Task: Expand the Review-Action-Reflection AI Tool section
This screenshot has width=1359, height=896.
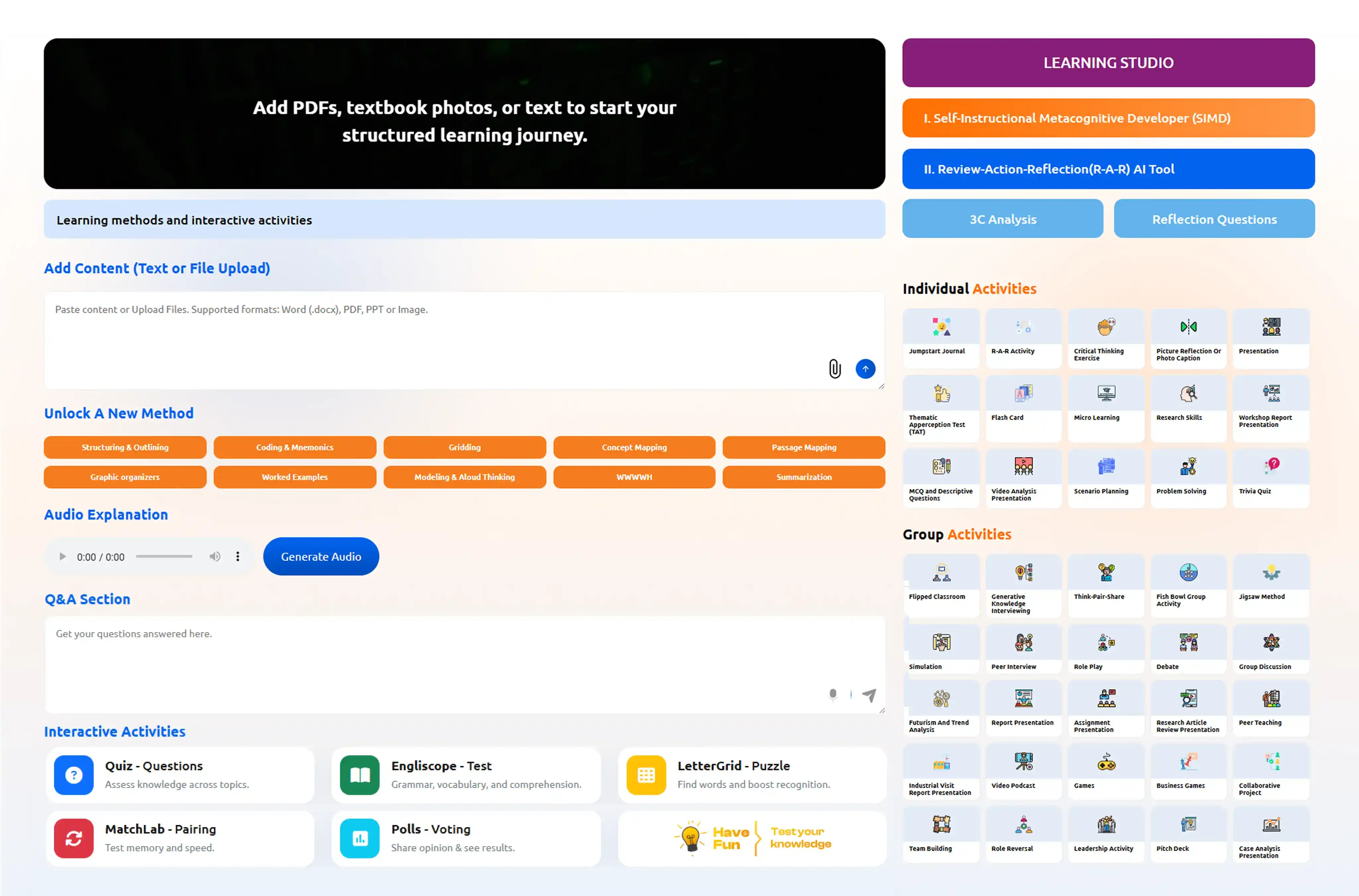Action: click(1108, 169)
